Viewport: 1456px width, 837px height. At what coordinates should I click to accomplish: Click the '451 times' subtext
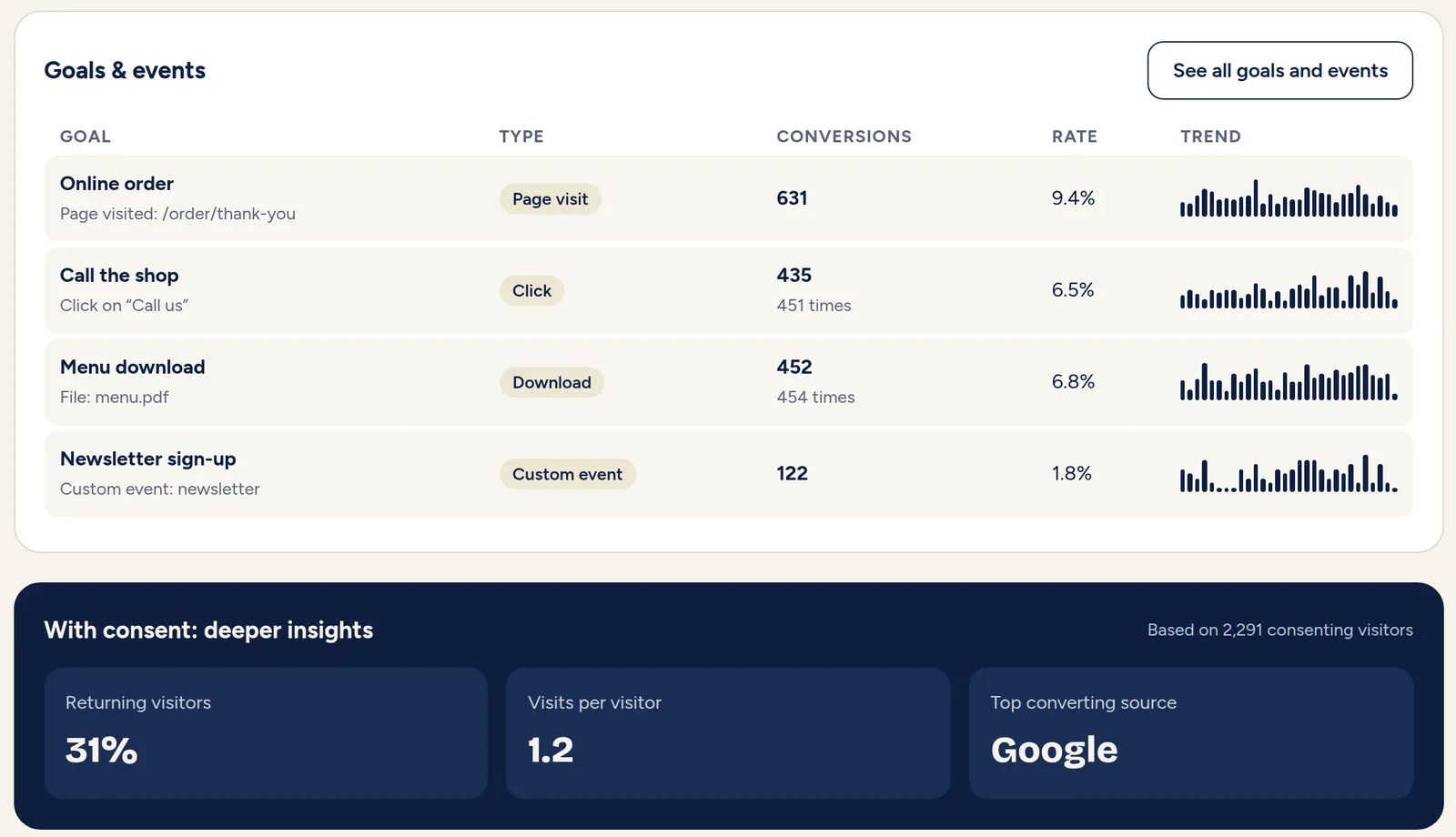point(814,306)
